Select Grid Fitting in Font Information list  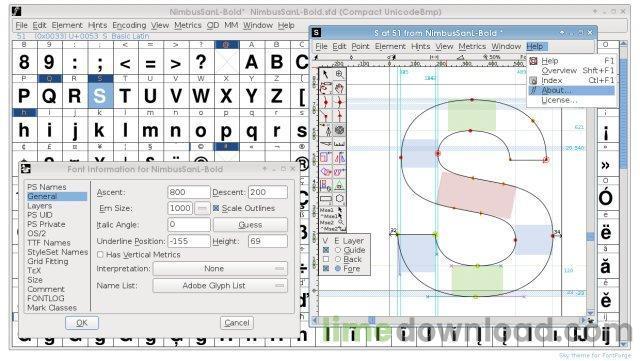[x=47, y=261]
